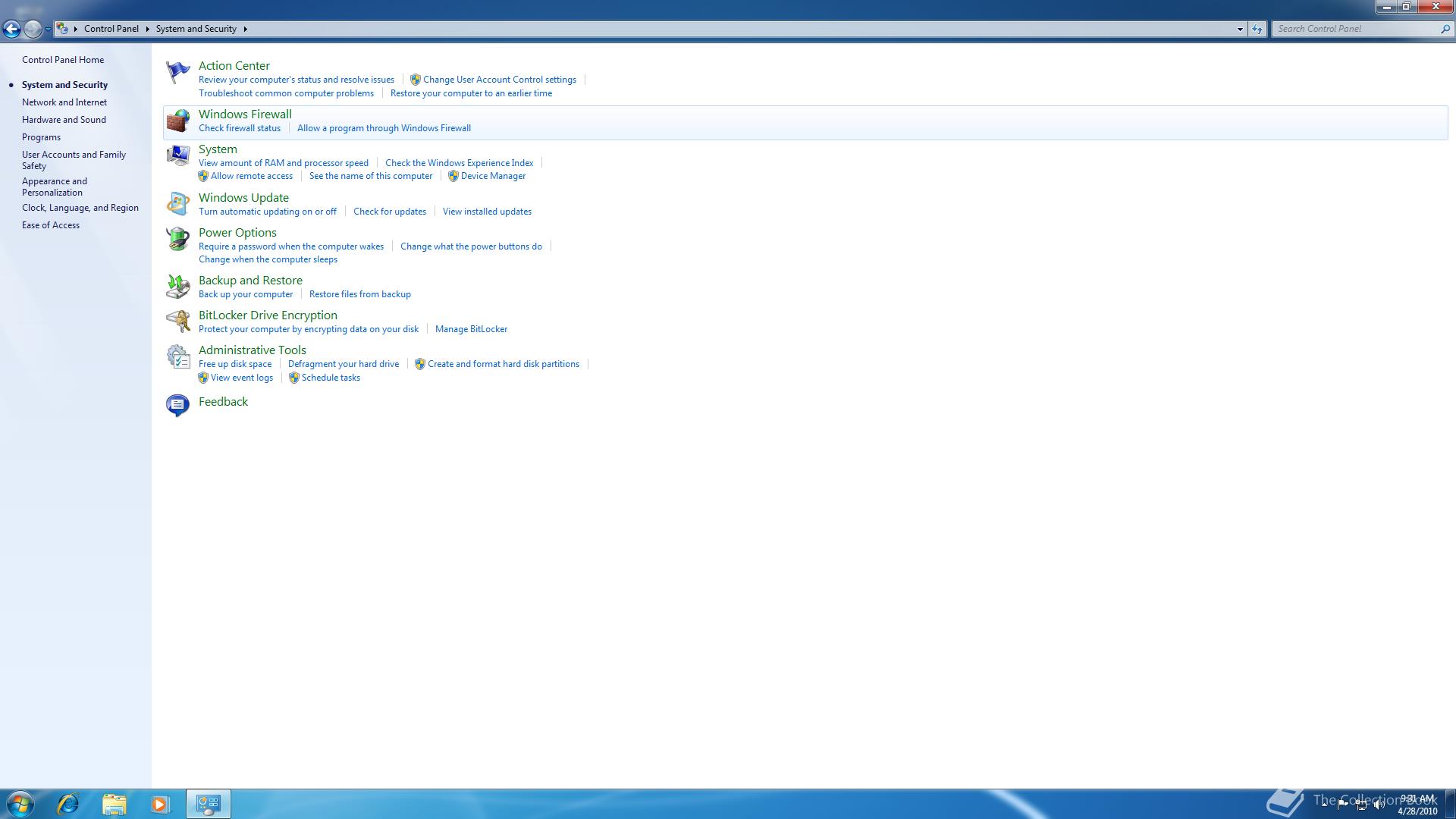
Task: Show hidden tray icons arrow
Action: pyautogui.click(x=1325, y=805)
